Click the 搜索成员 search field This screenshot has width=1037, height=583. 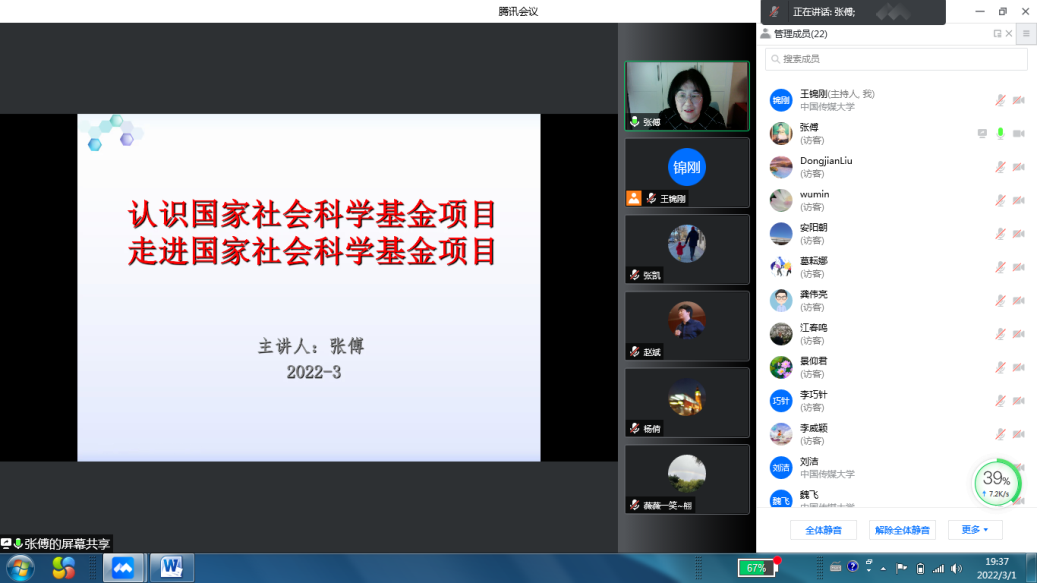click(x=896, y=60)
